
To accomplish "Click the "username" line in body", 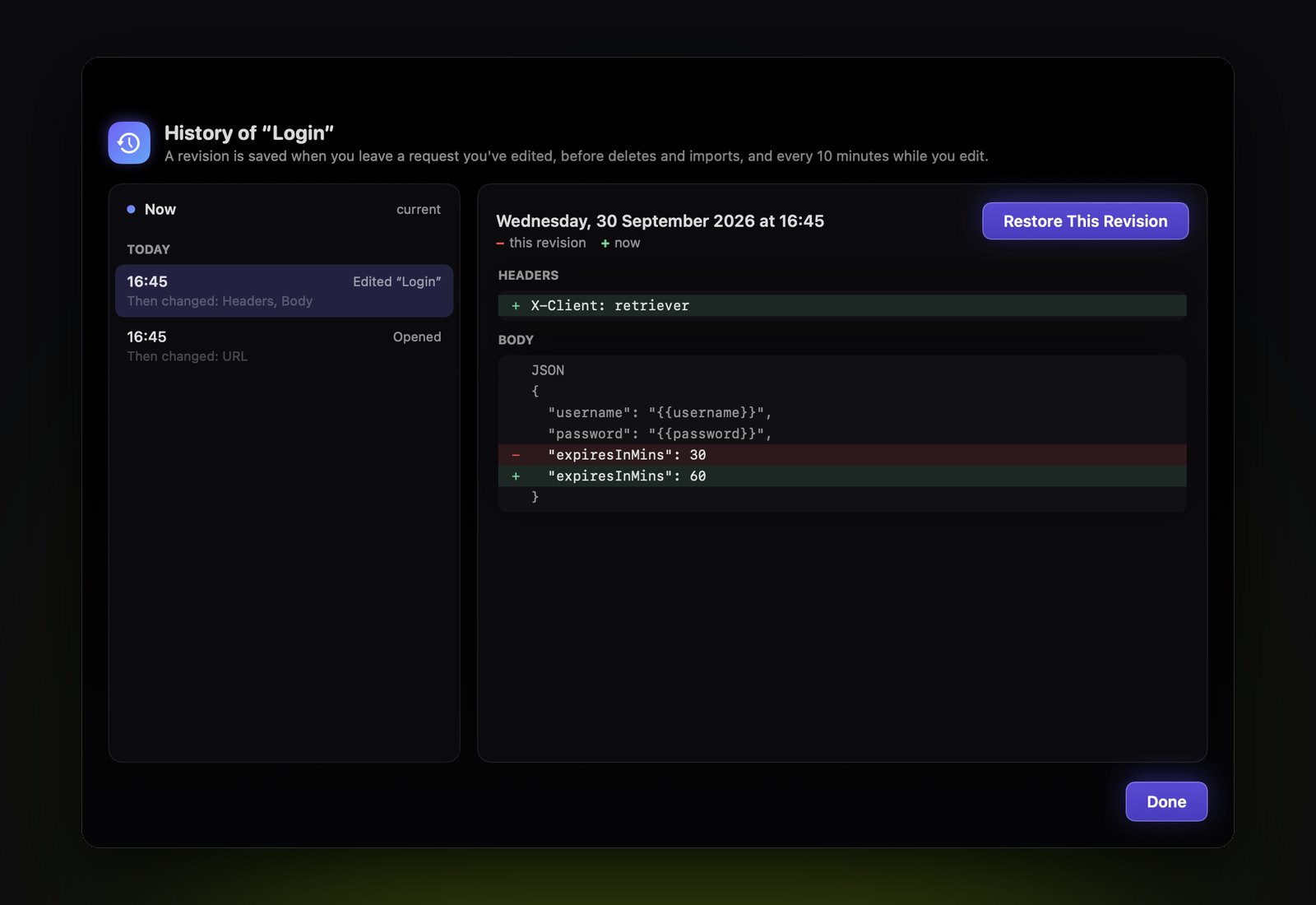I will (842, 413).
